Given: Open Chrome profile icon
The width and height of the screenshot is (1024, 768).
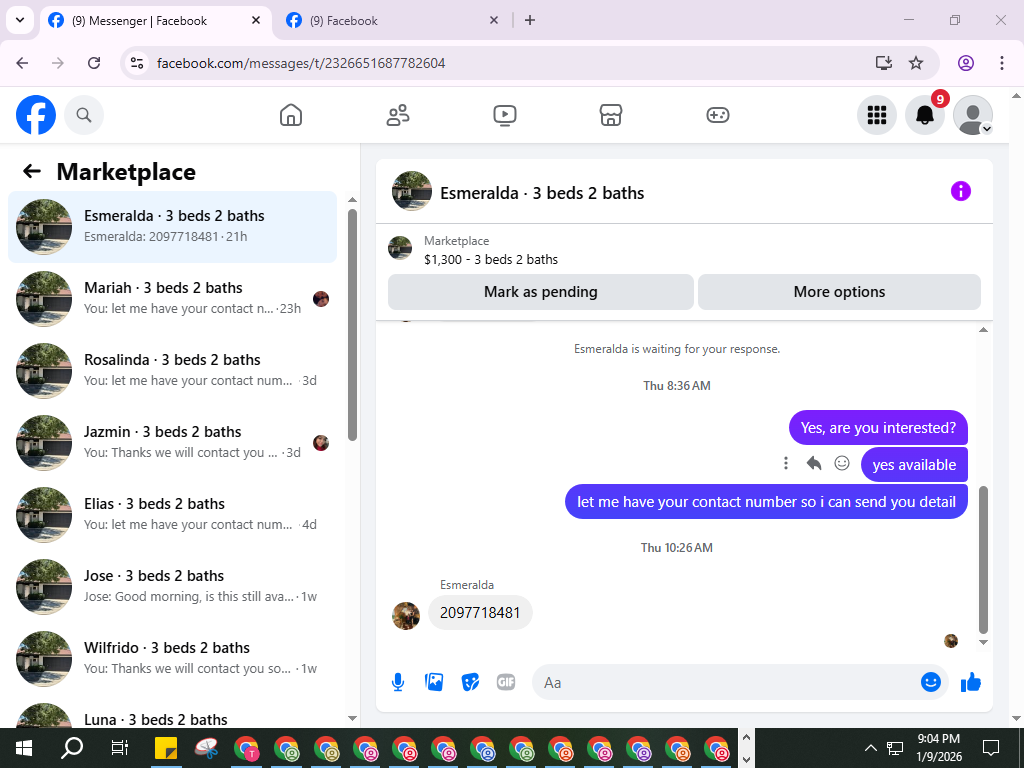Looking at the screenshot, I should click(966, 63).
